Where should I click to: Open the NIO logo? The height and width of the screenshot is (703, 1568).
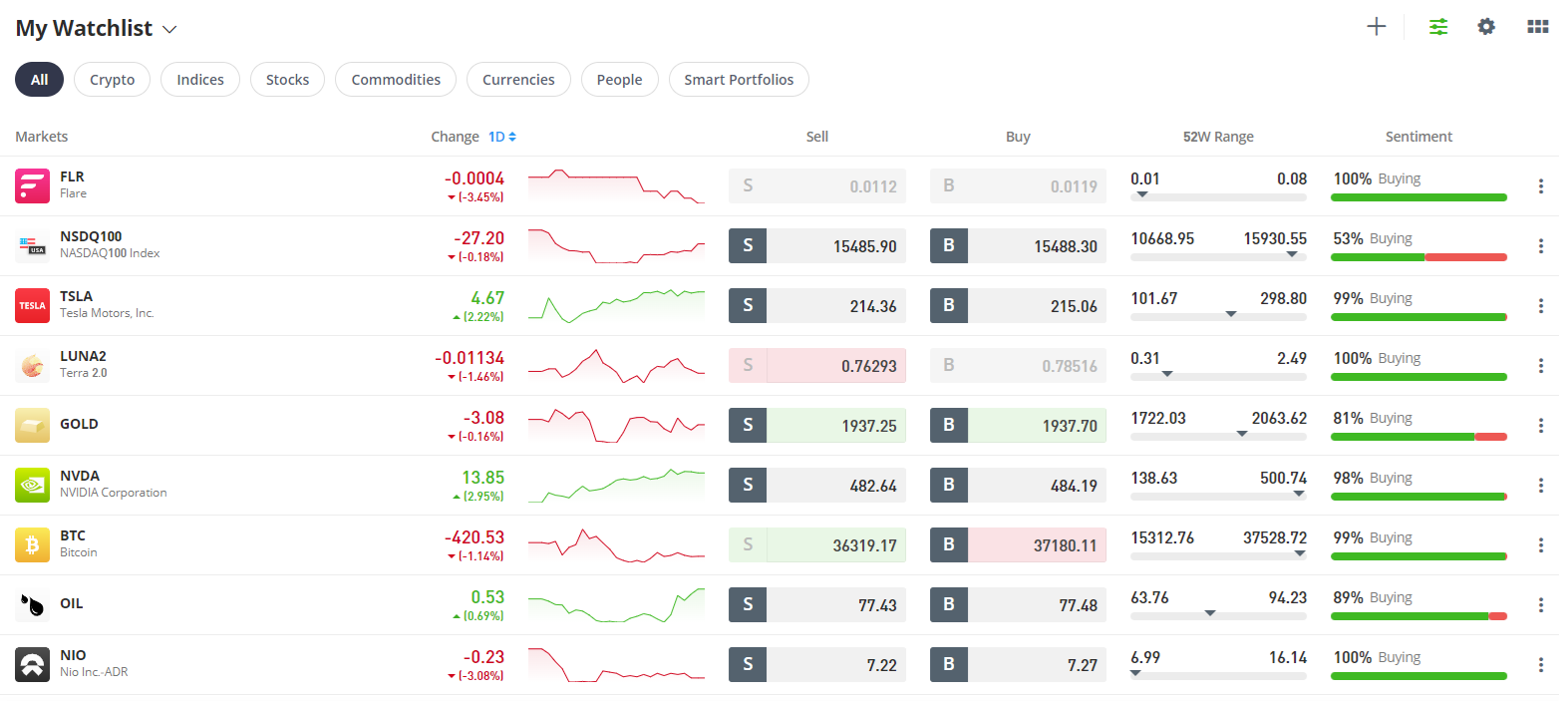(x=32, y=664)
